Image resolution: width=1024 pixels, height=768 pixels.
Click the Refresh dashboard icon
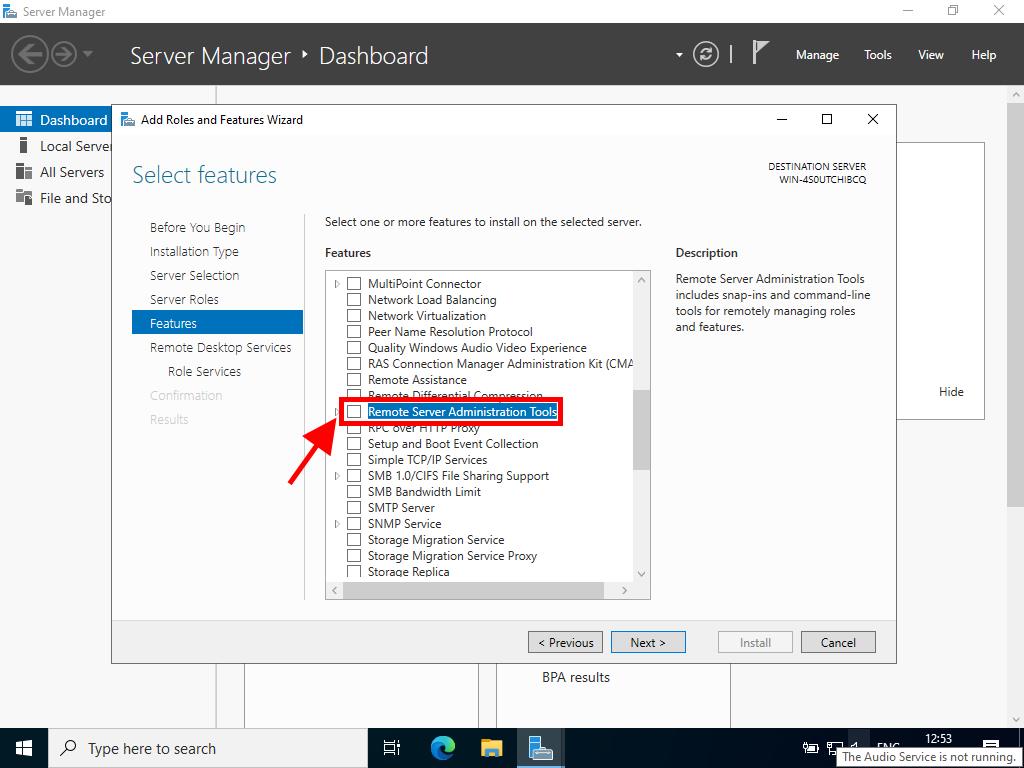[706, 55]
